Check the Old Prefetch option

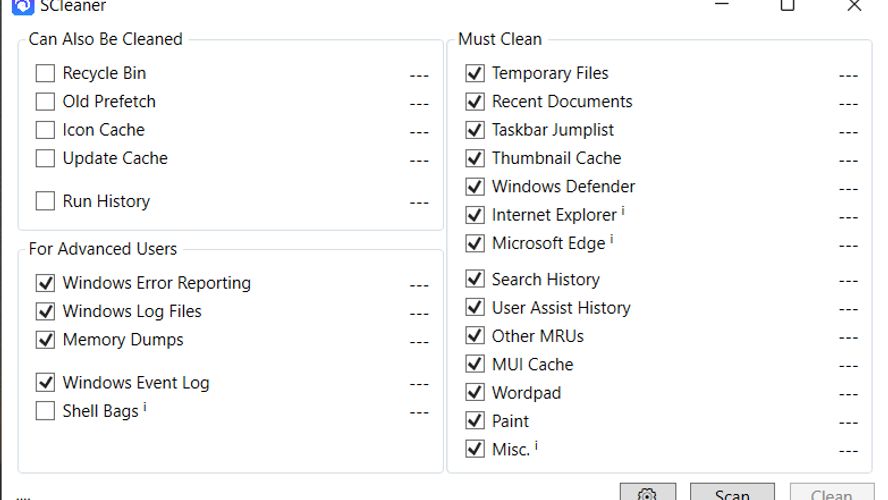[x=45, y=101]
